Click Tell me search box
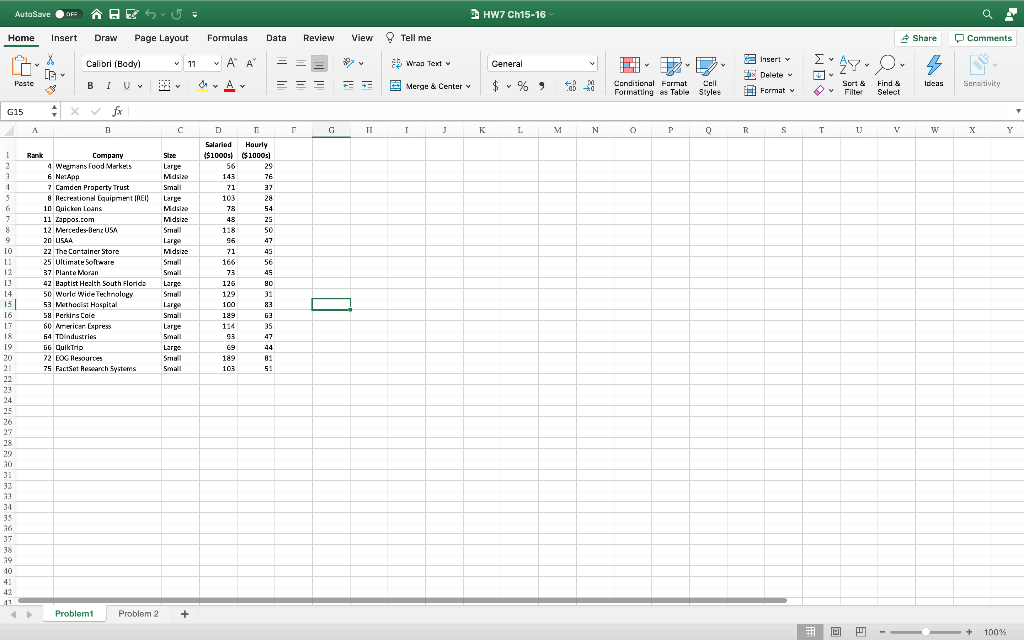This screenshot has height=640, width=1024. tap(409, 38)
